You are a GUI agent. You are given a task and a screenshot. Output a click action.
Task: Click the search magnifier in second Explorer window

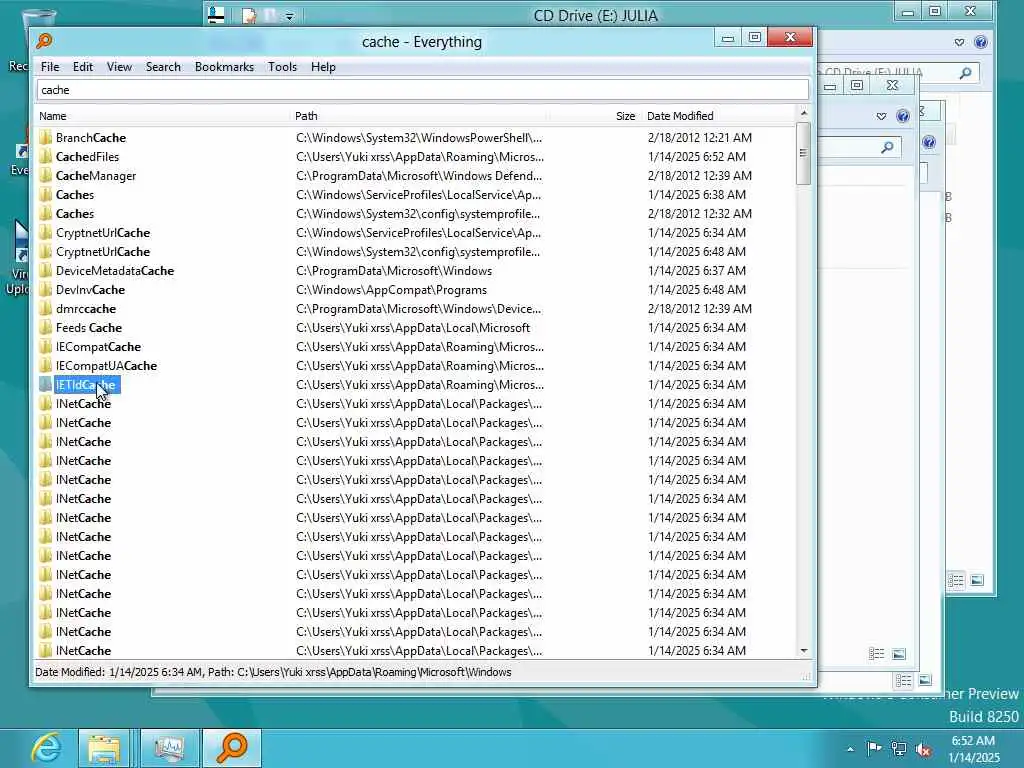[x=887, y=148]
